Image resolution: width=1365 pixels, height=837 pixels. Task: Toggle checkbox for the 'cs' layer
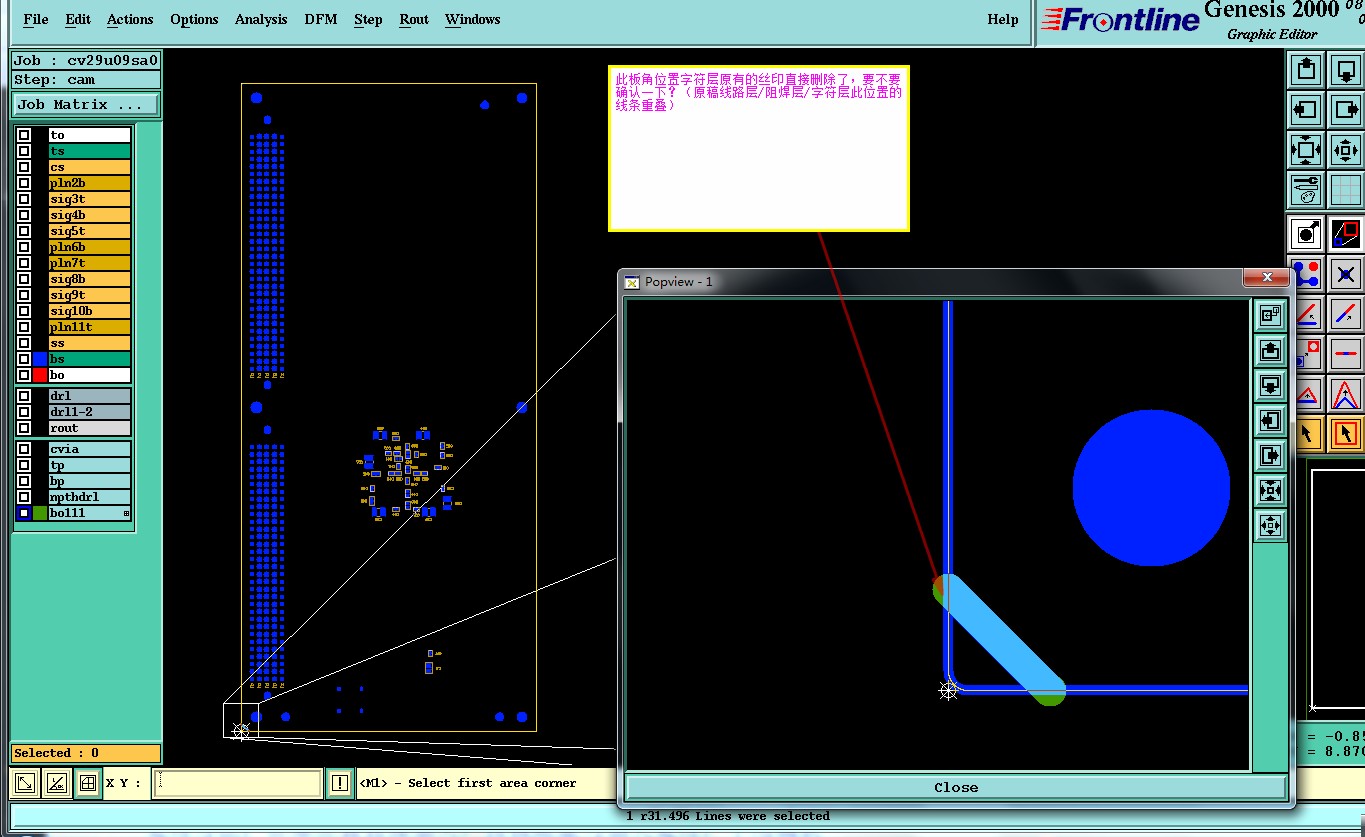click(x=23, y=167)
